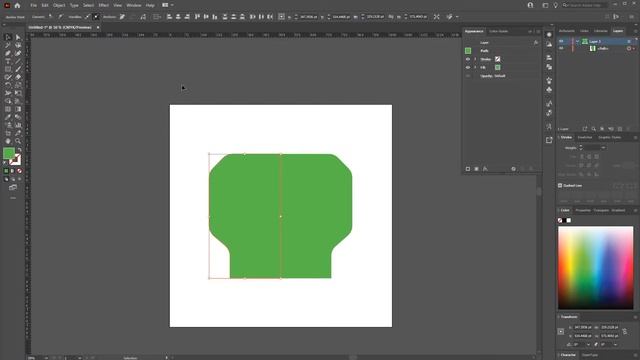Click vertical align top icon
Image resolution: width=640 pixels, height=360 pixels.
click(197, 17)
